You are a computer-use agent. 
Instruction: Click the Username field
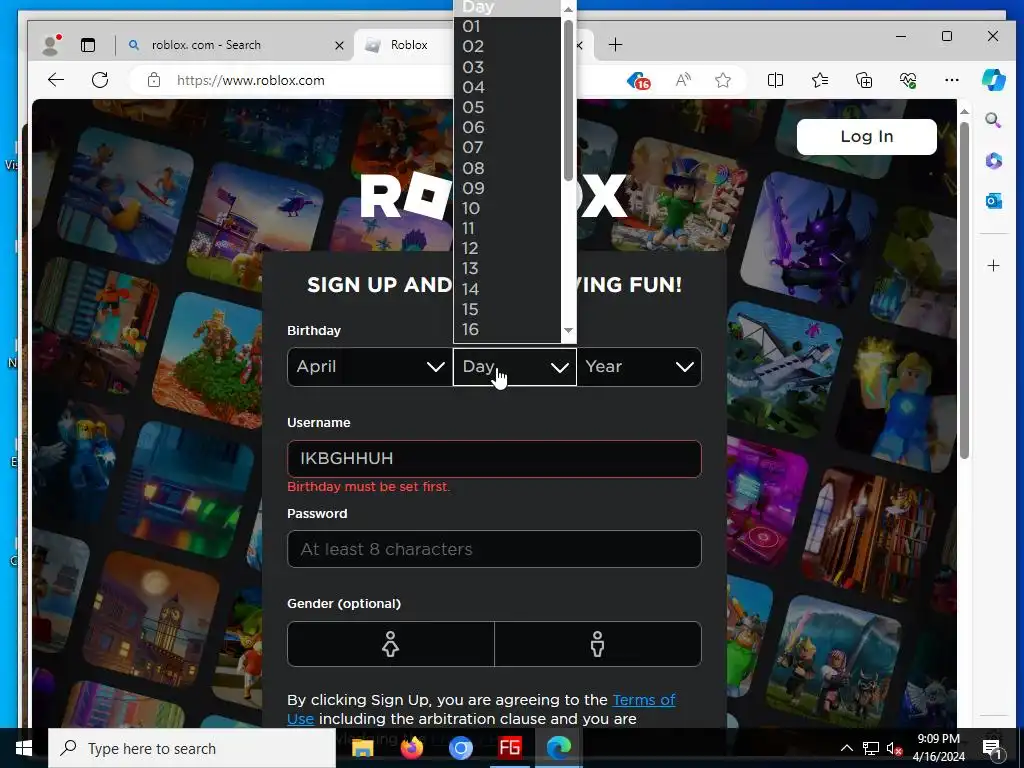tap(494, 458)
